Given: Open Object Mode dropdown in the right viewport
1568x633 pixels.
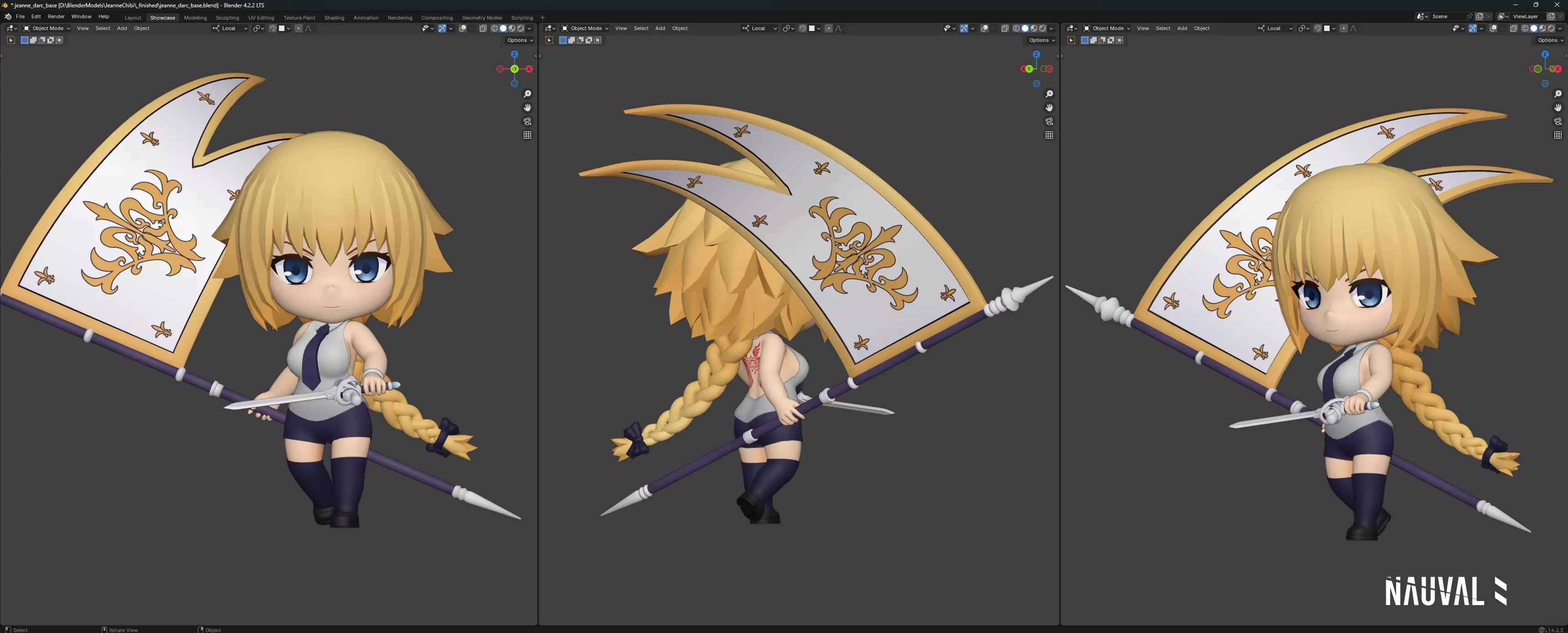Looking at the screenshot, I should coord(1107,28).
